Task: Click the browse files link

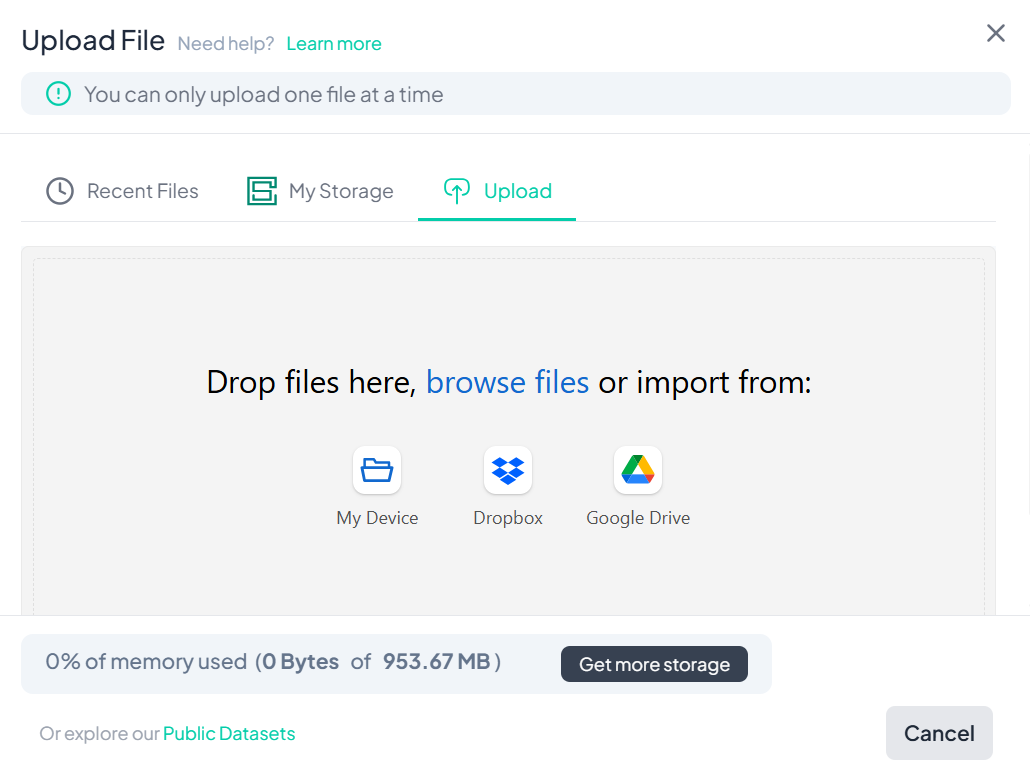Action: coord(507,382)
